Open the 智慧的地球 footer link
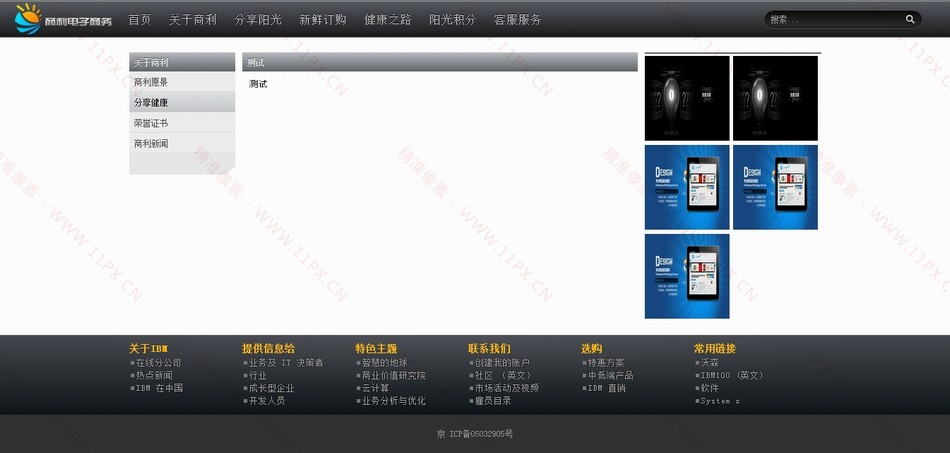This screenshot has width=950, height=453. point(385,363)
